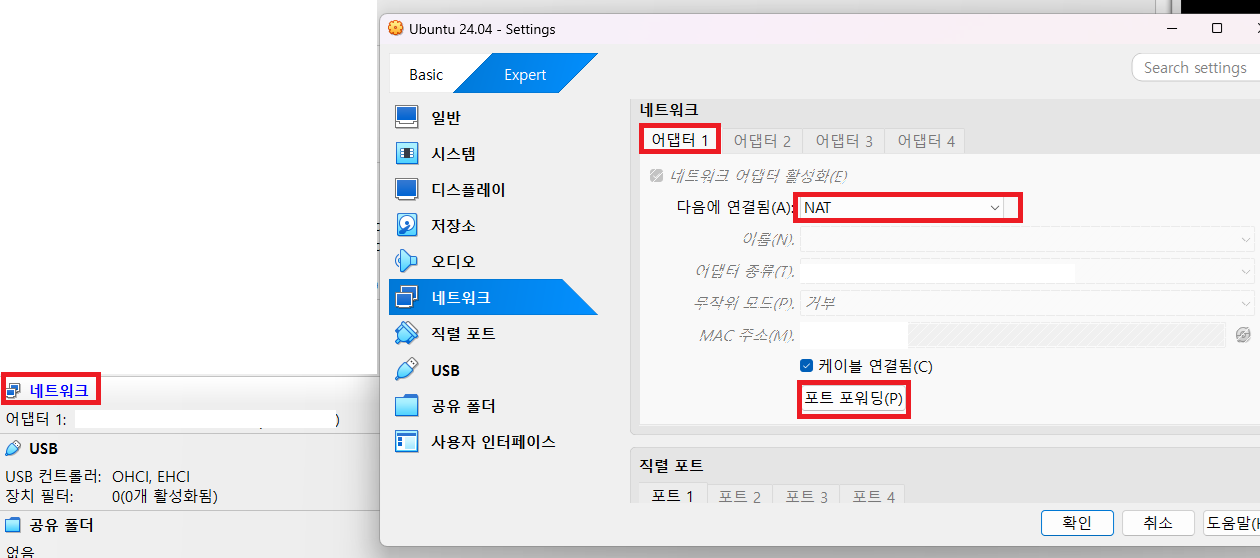Image resolution: width=1260 pixels, height=558 pixels.
Task: Click the Search settings field
Action: 1196,68
